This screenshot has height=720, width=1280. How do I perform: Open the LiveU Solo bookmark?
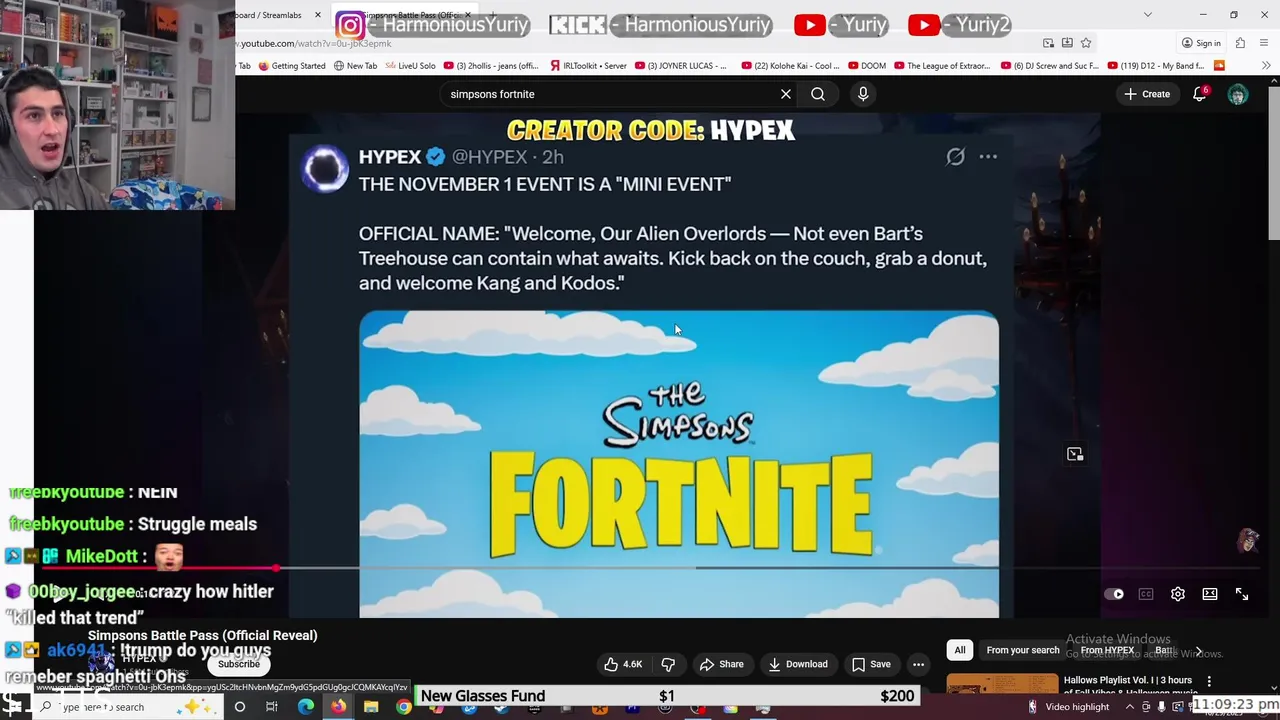tap(410, 66)
